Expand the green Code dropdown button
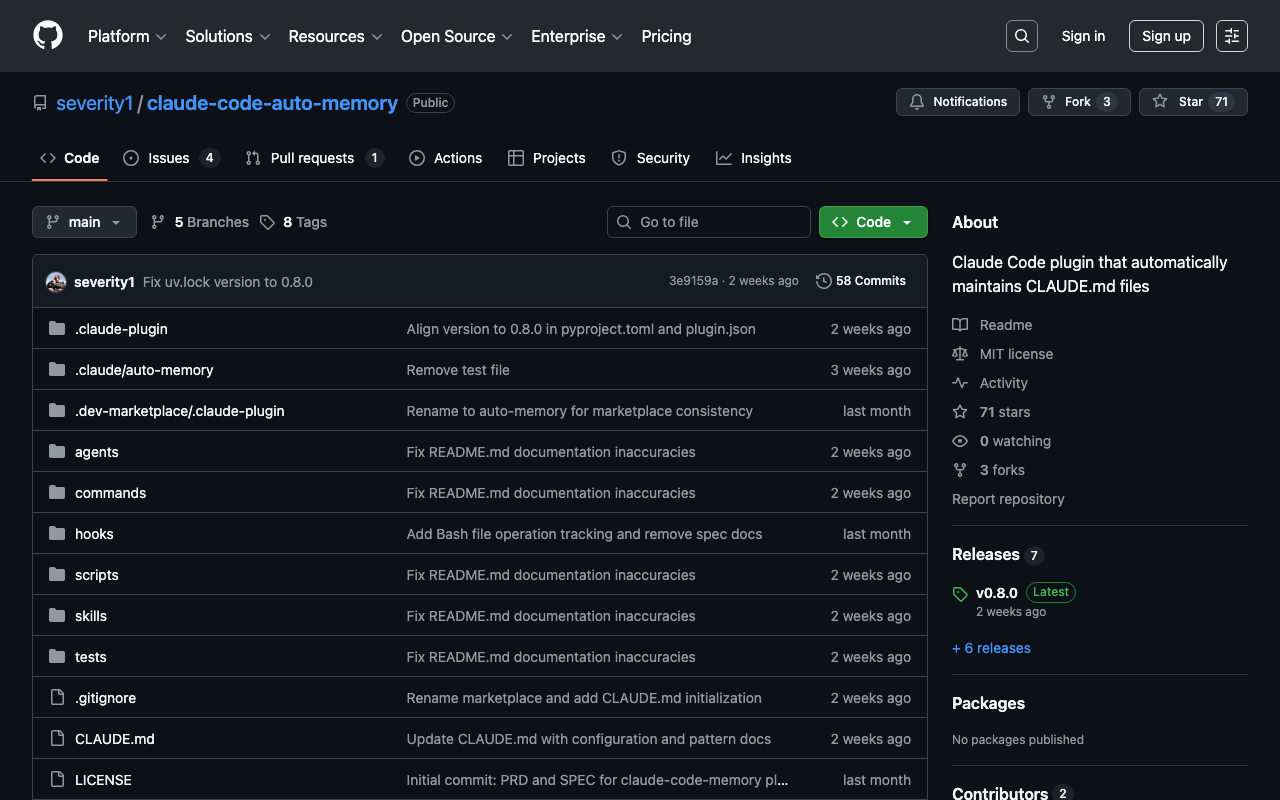The height and width of the screenshot is (800, 1280). pos(873,222)
